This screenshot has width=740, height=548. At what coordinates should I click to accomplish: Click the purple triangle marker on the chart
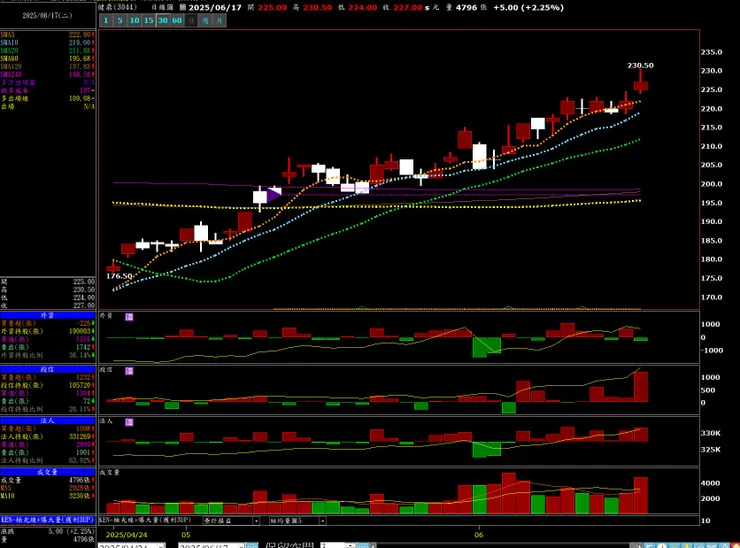pos(274,195)
